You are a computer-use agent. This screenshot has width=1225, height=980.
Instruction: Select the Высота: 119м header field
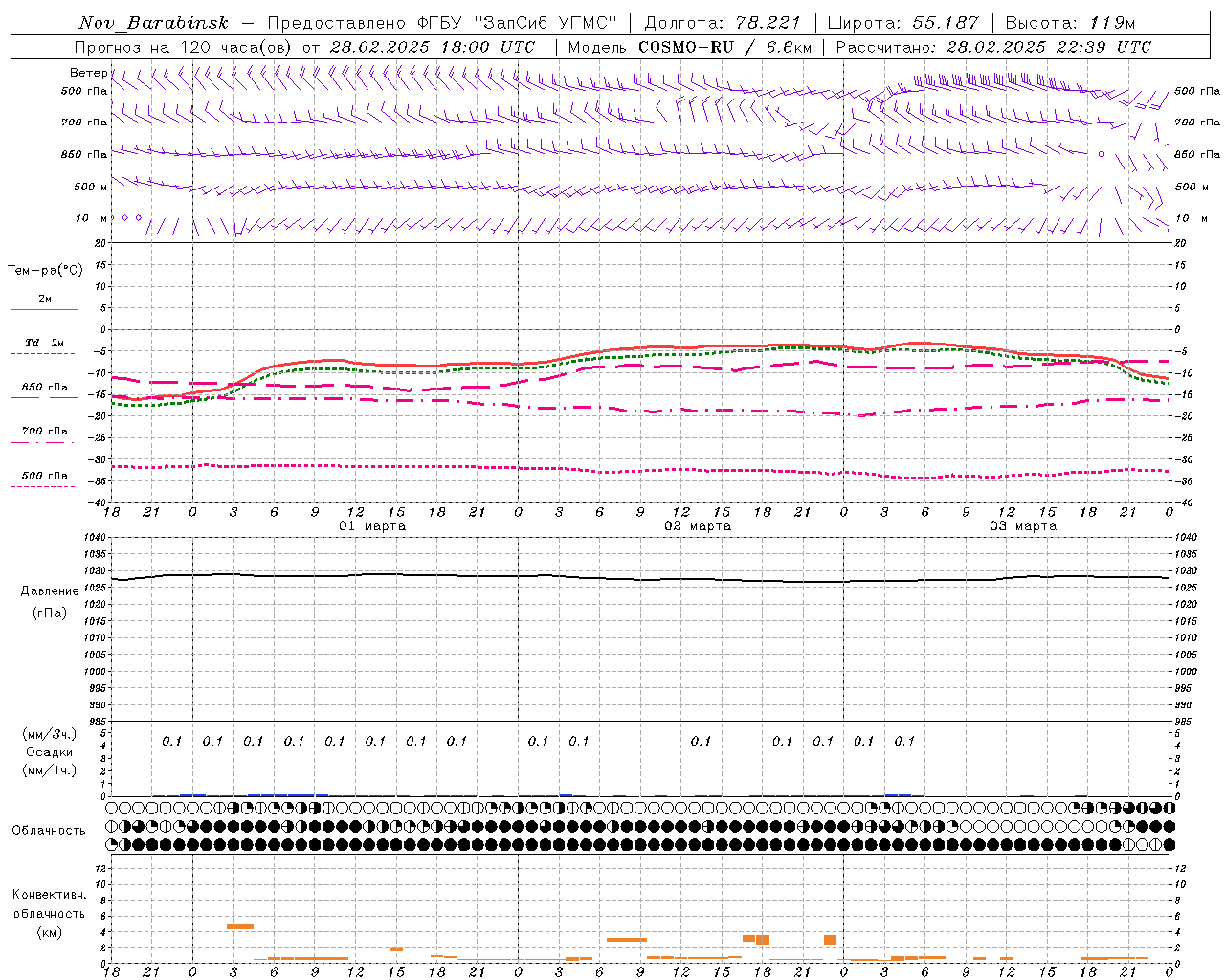pos(1070,23)
